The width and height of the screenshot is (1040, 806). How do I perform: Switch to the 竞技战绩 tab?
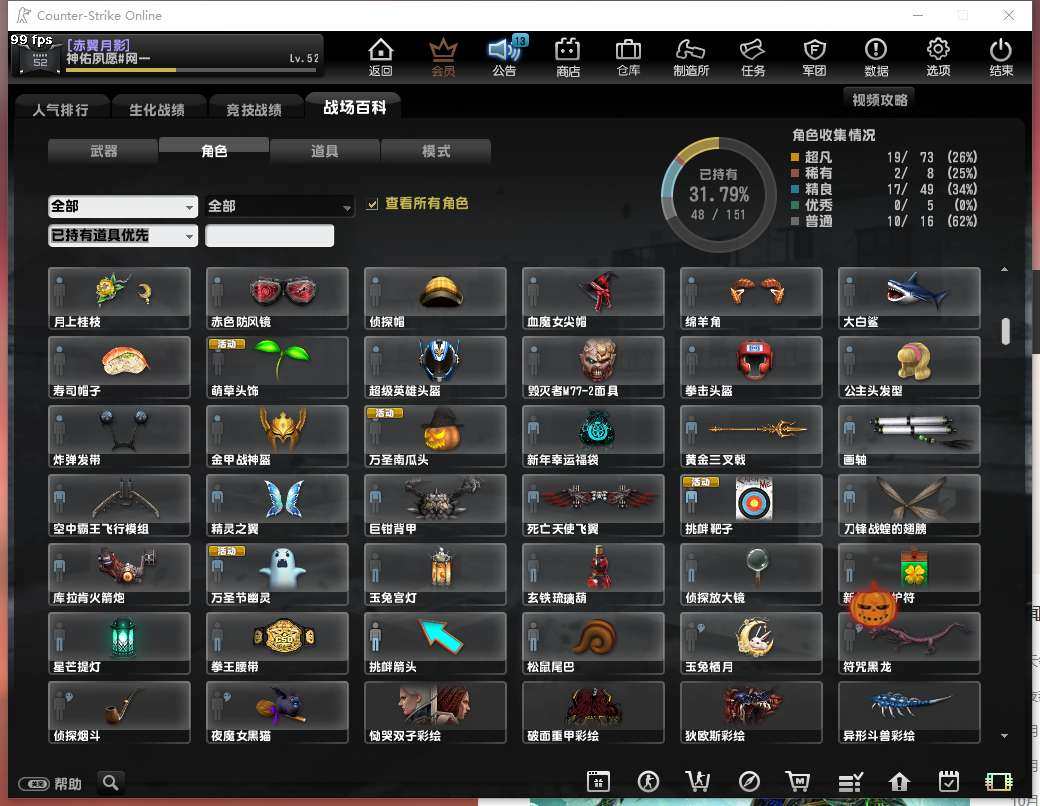point(254,109)
